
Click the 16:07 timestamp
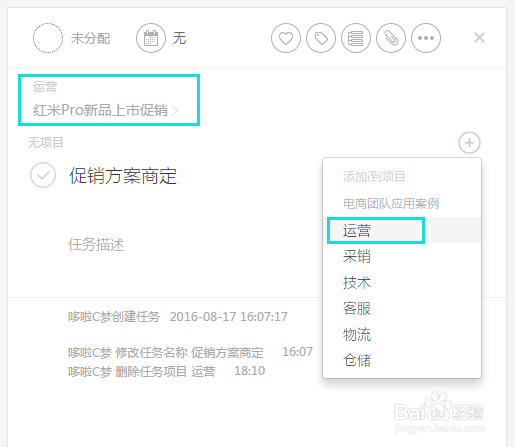pyautogui.click(x=297, y=352)
